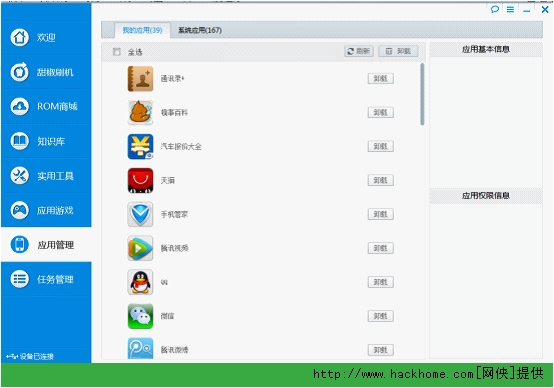Click the 通讯录+ contacts app icon

(x=140, y=78)
